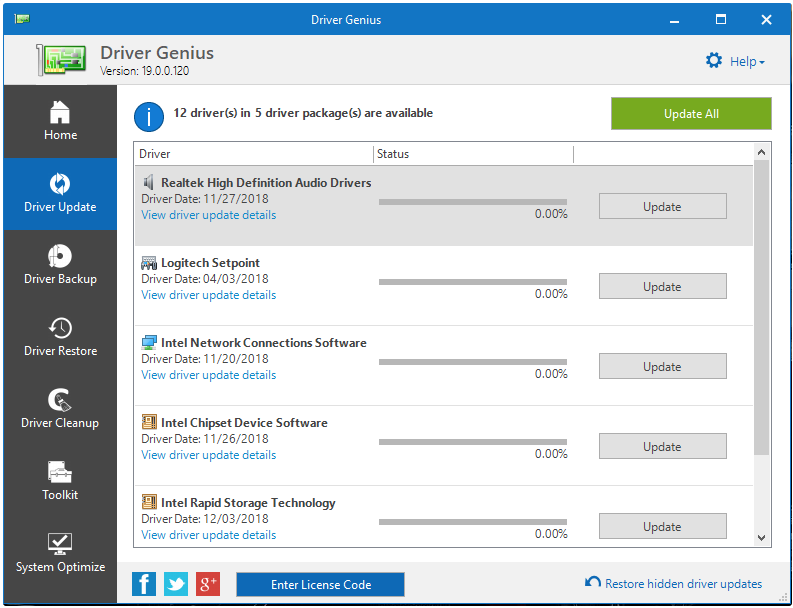This screenshot has height=608, width=793.
Task: Open the Help dropdown menu
Action: click(747, 62)
